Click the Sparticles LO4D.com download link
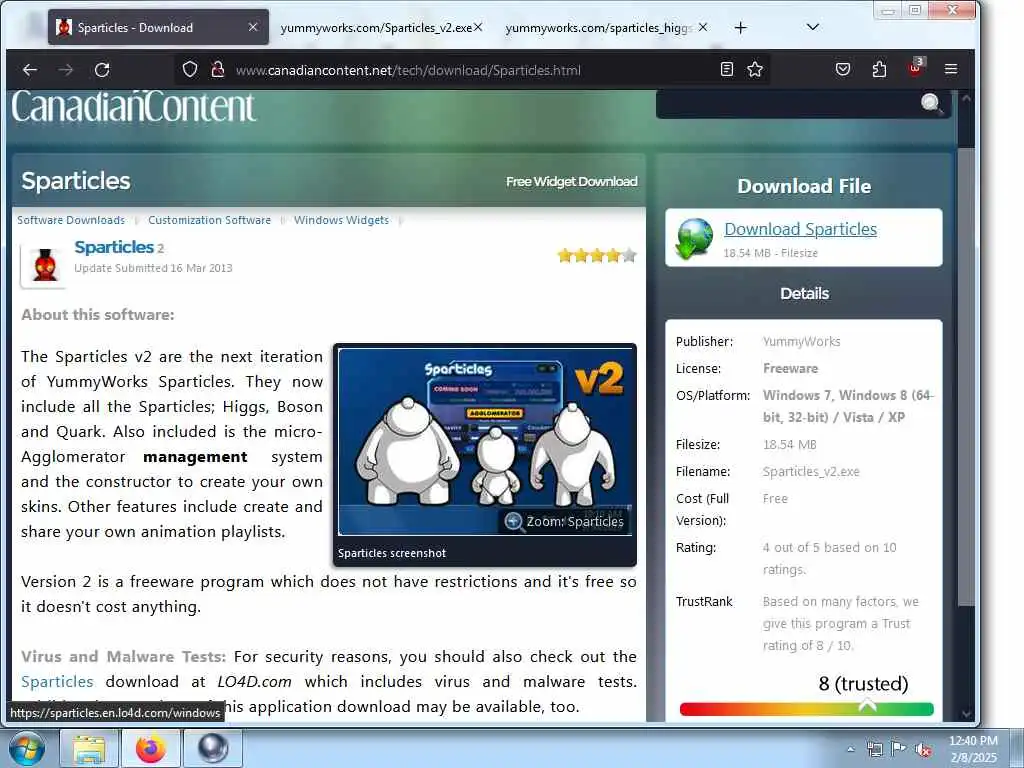Screen dimensions: 1024x768 pyautogui.click(x=57, y=681)
